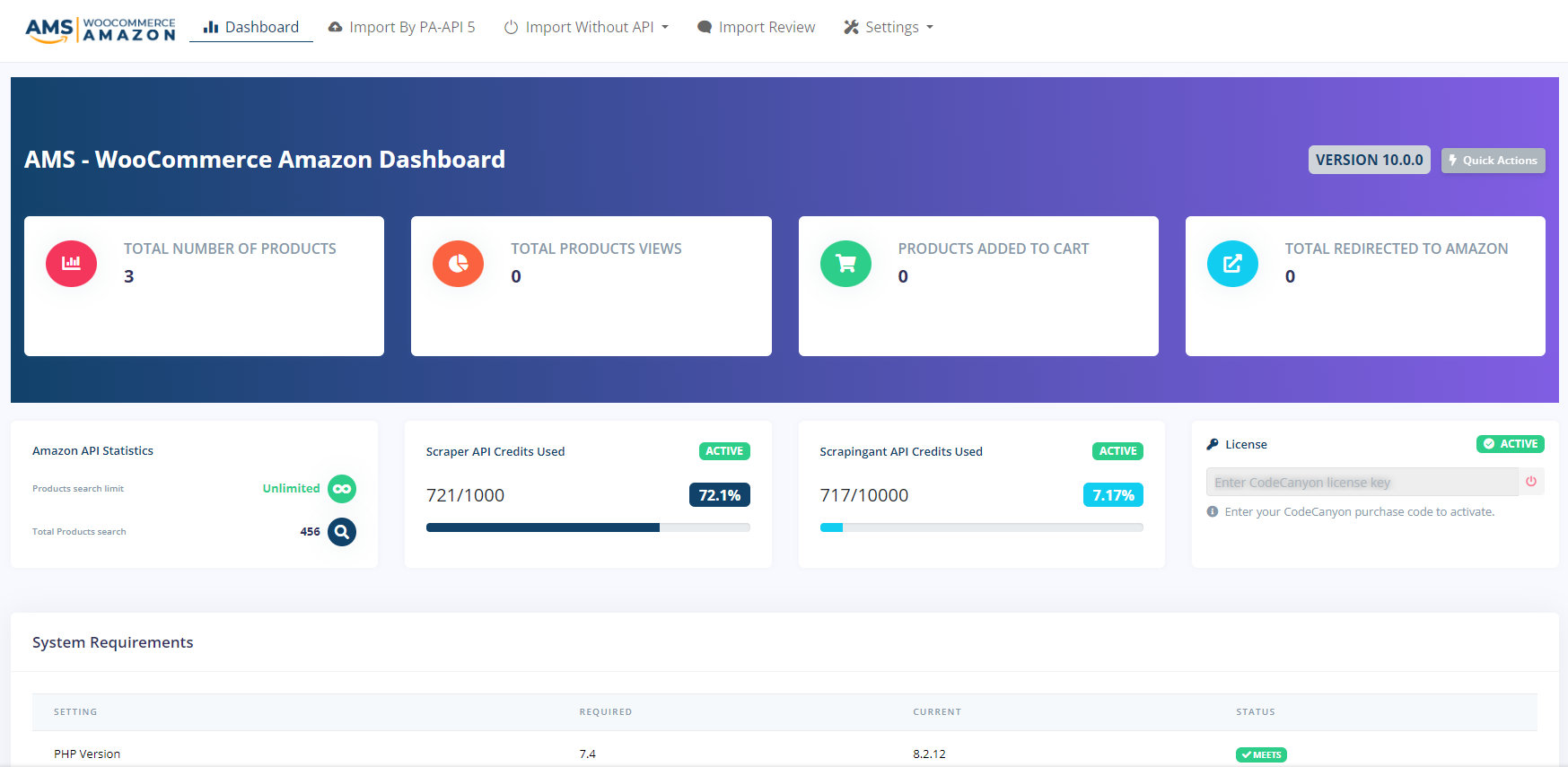Image resolution: width=1568 pixels, height=767 pixels.
Task: Go to Import Review
Action: (x=756, y=27)
